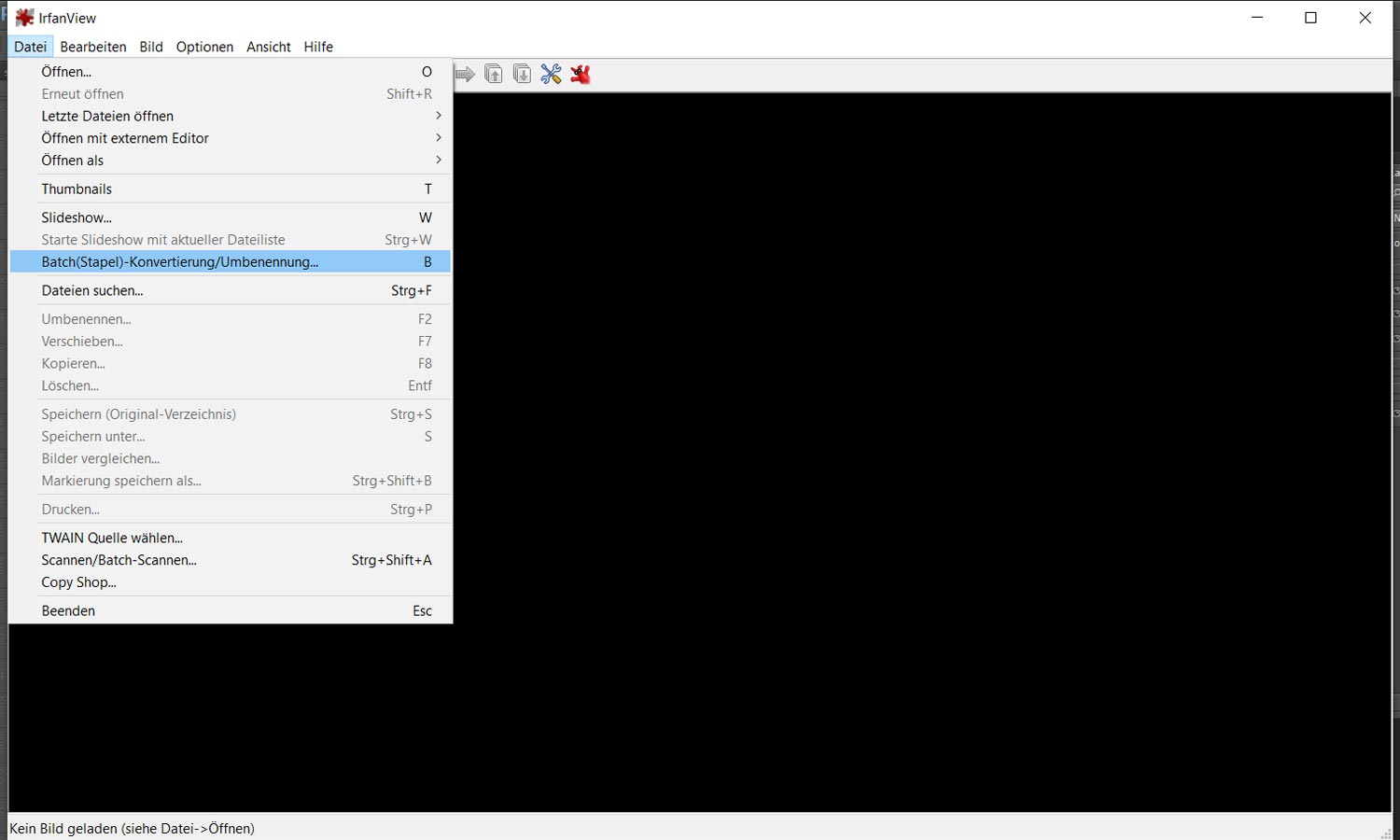
Task: Open the Datei menu
Action: click(31, 47)
